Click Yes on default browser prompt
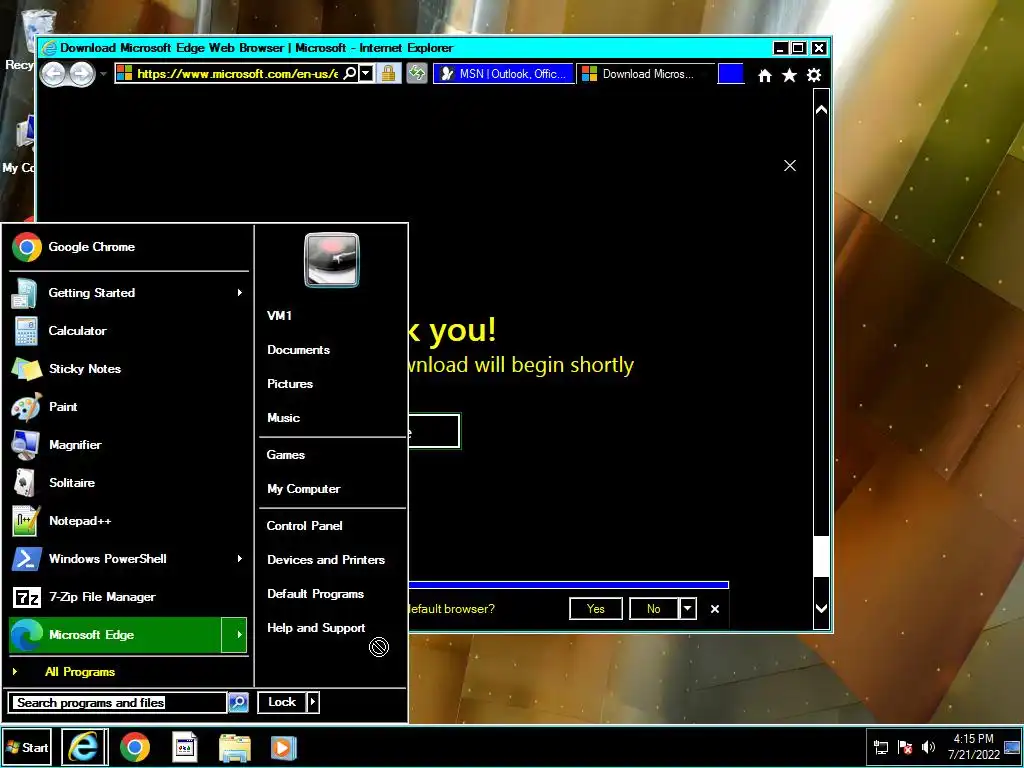This screenshot has height=768, width=1024. (596, 609)
